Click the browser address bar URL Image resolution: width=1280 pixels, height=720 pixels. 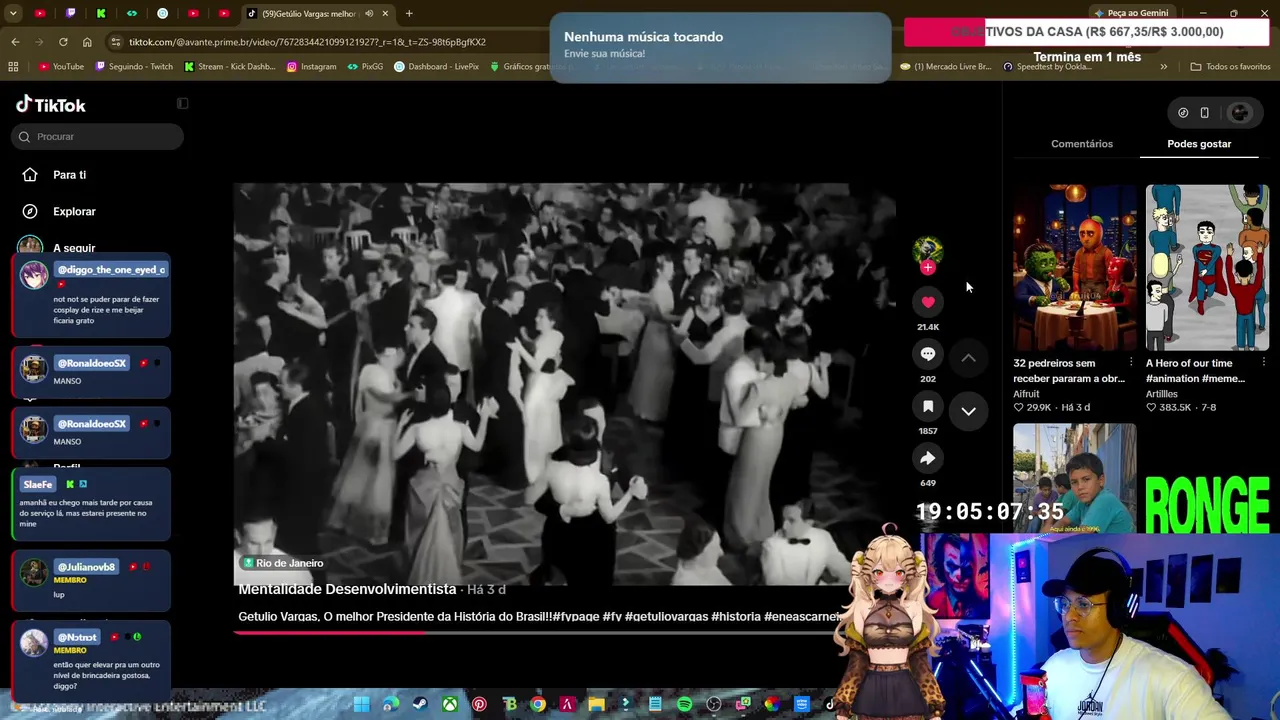(x=307, y=42)
